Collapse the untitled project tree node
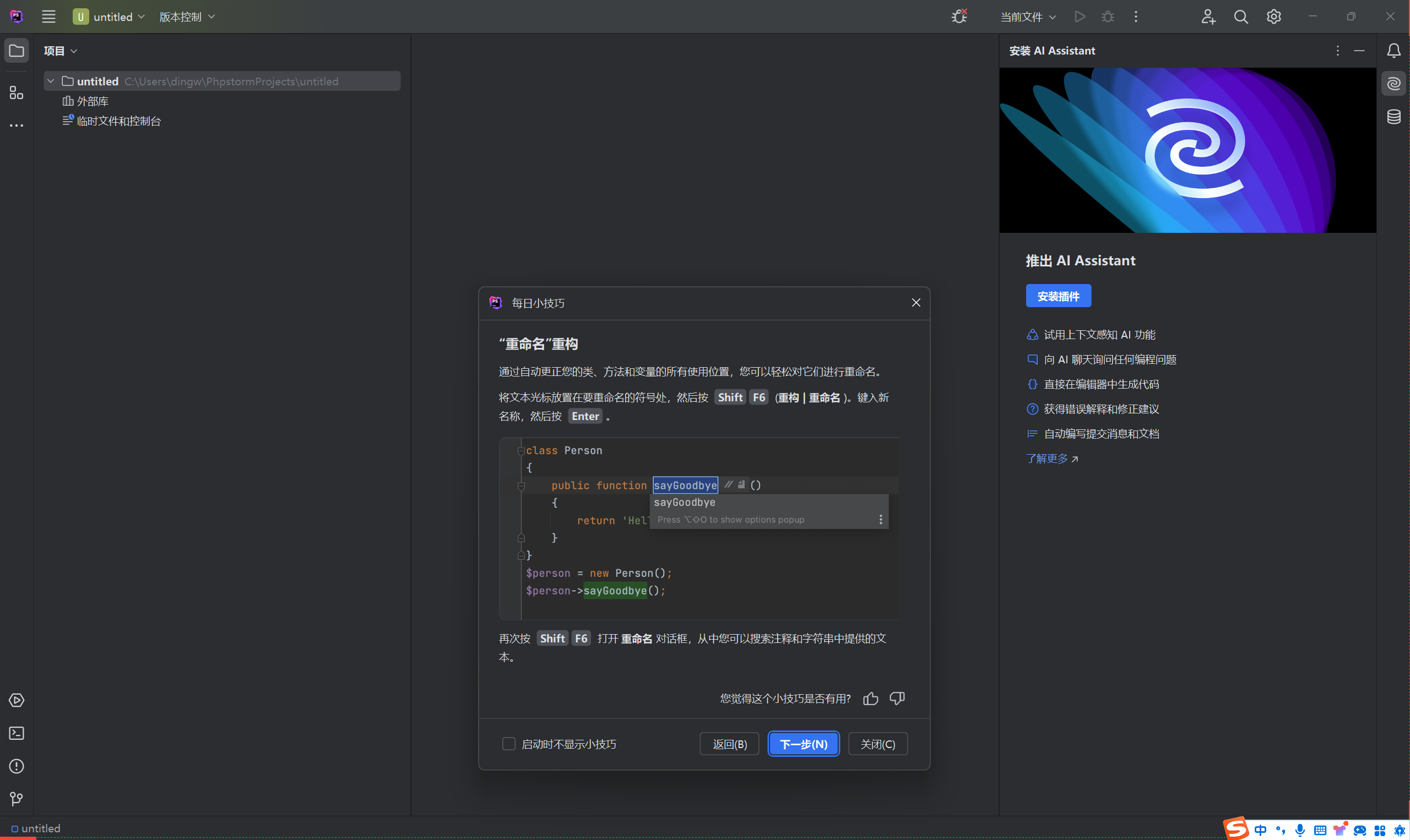This screenshot has width=1410, height=840. [x=51, y=81]
